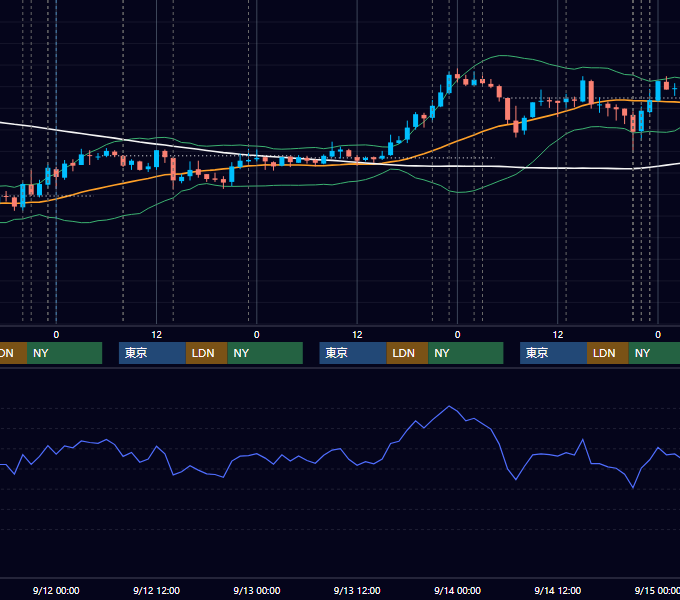Click the hour label 12 above 9/14 LDN block
Image resolution: width=680 pixels, height=600 pixels.
(558, 335)
